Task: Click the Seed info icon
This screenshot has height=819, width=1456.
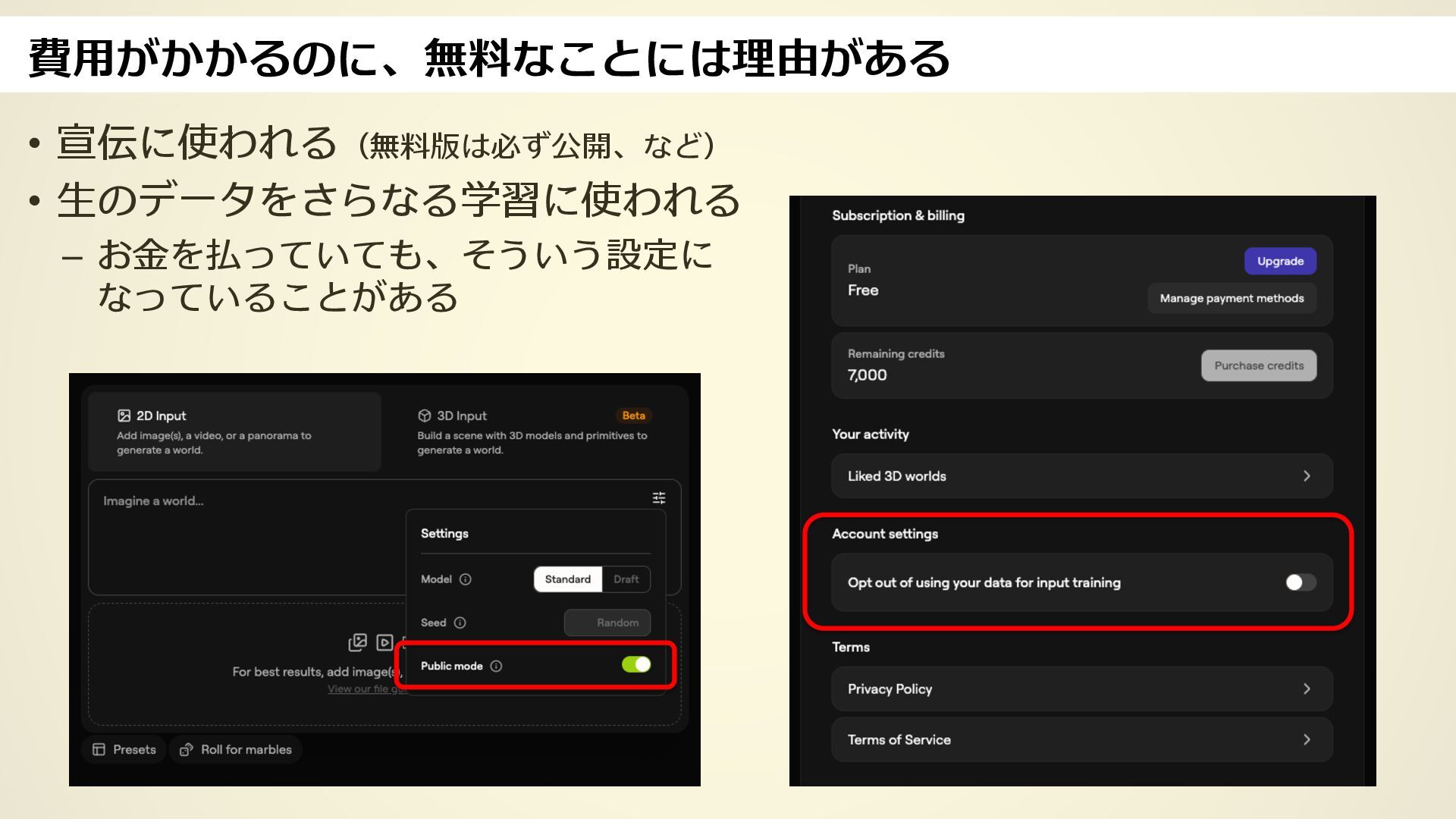Action: pyautogui.click(x=460, y=623)
